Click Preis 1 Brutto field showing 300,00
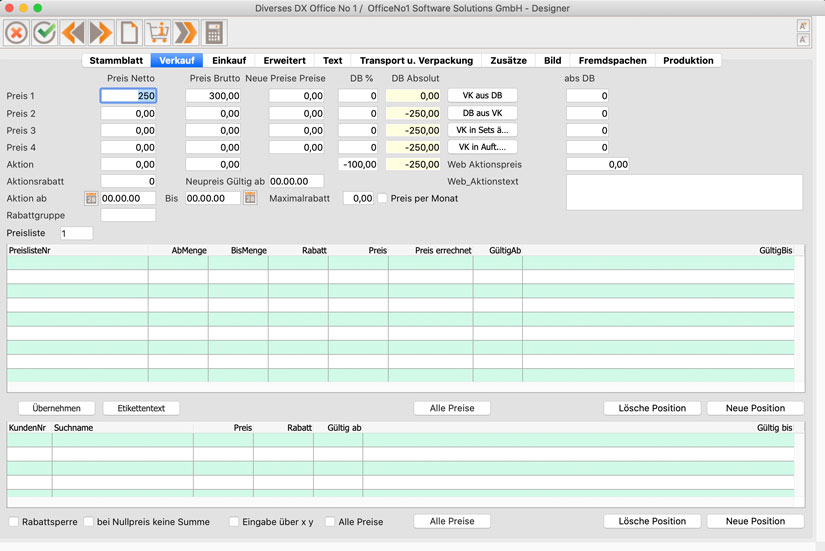Screen dimensions: 825x551 (x=213, y=96)
